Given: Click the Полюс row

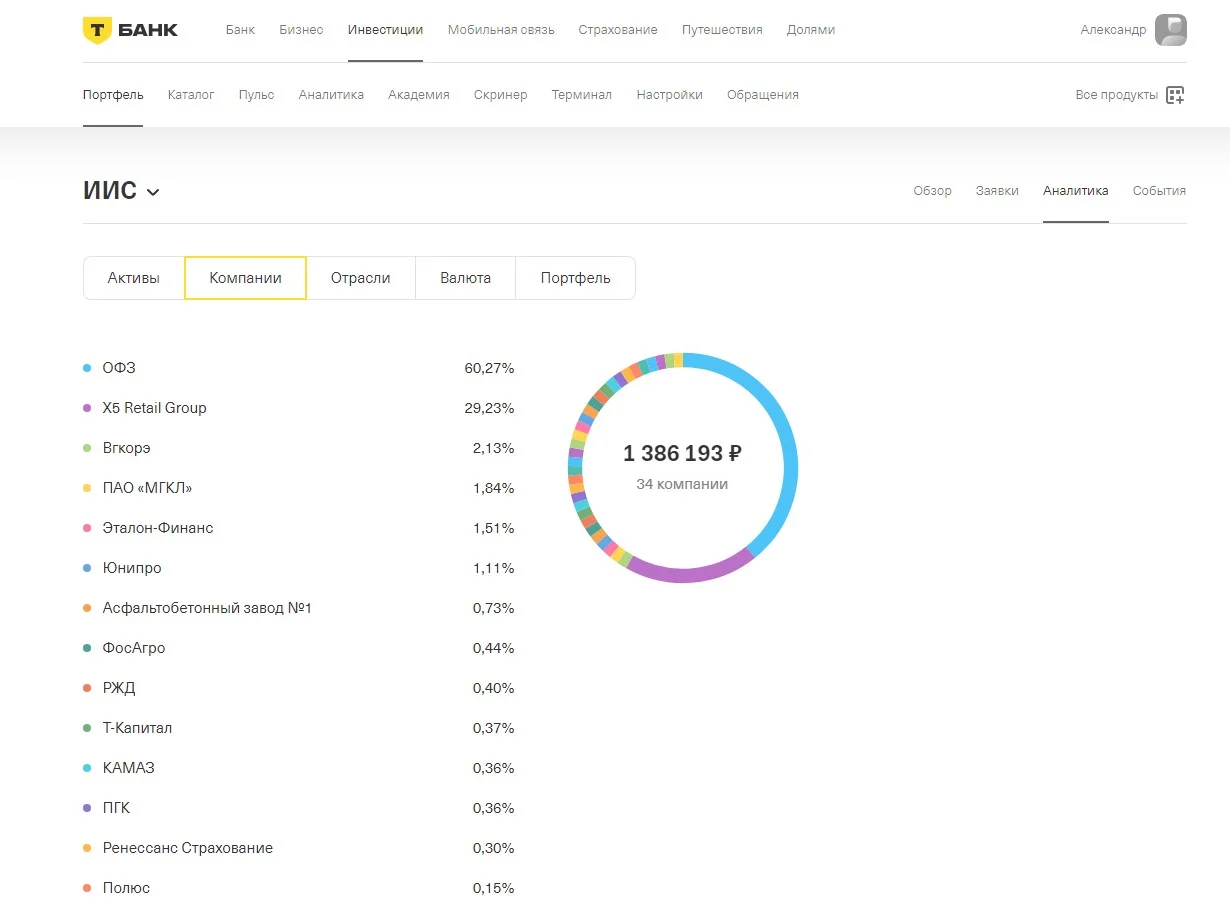Looking at the screenshot, I should [298, 888].
